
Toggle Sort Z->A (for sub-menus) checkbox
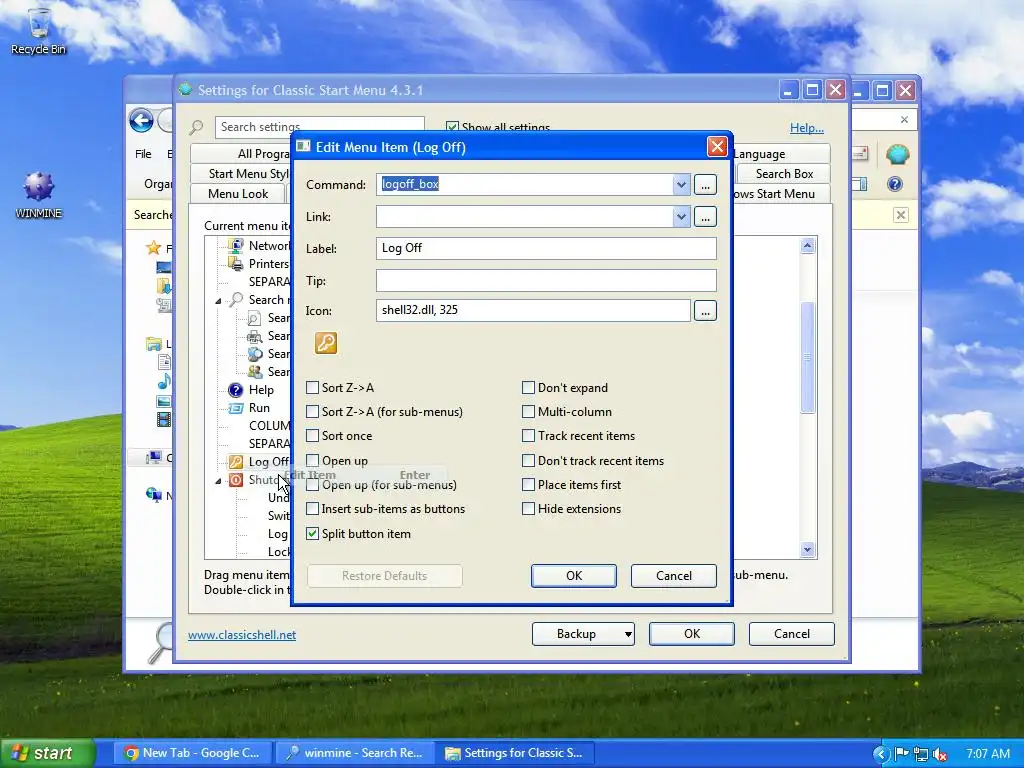(312, 412)
